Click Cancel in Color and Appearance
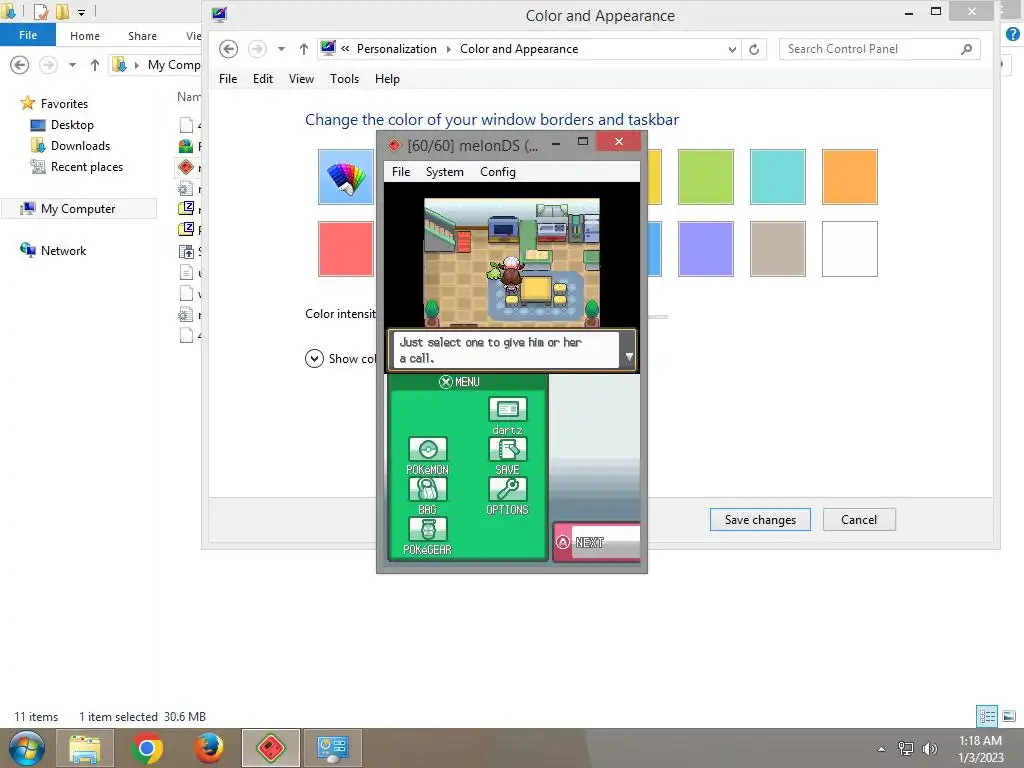This screenshot has height=768, width=1024. click(x=859, y=520)
